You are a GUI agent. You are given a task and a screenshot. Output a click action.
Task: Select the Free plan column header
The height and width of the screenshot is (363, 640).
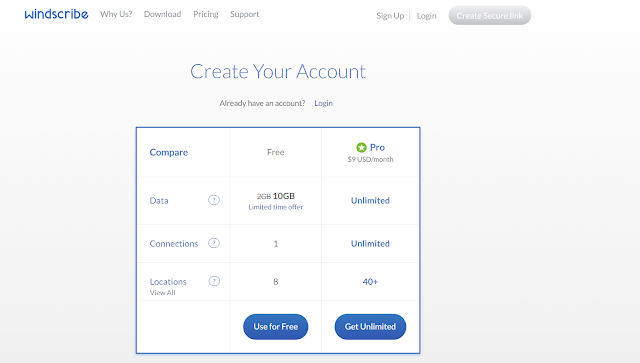(276, 152)
